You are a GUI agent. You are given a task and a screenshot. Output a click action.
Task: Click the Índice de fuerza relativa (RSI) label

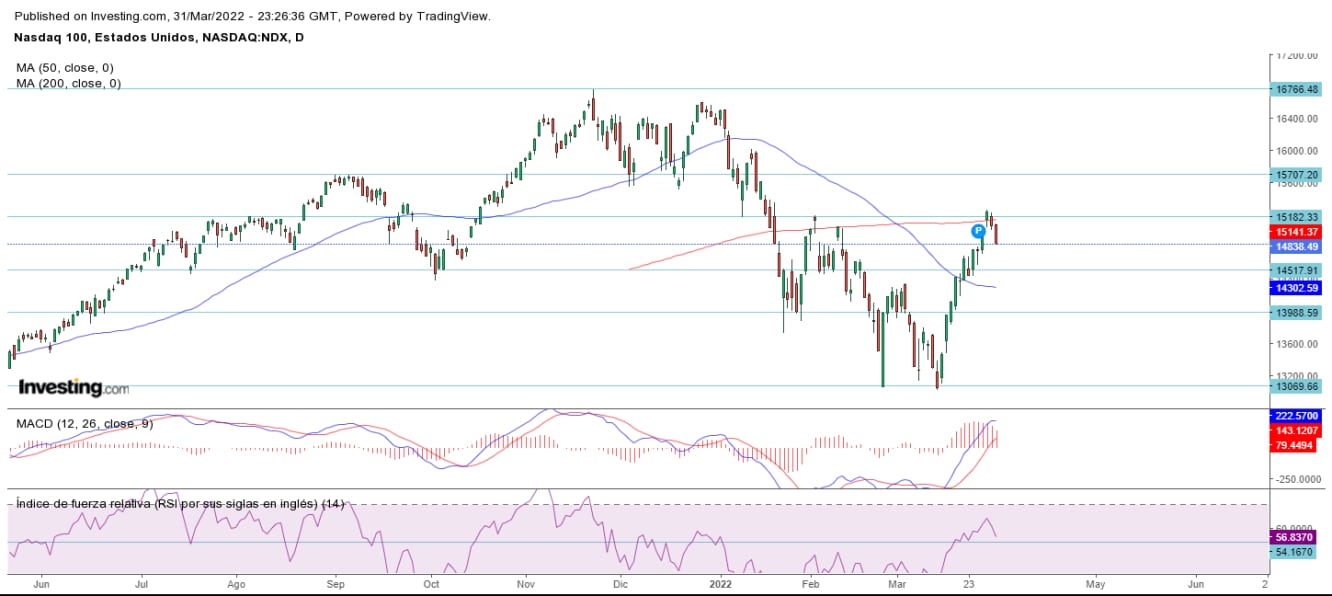(x=180, y=503)
